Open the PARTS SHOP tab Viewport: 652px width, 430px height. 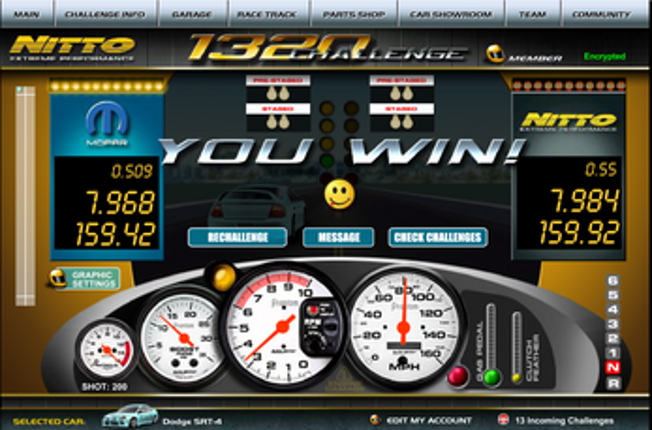point(354,14)
